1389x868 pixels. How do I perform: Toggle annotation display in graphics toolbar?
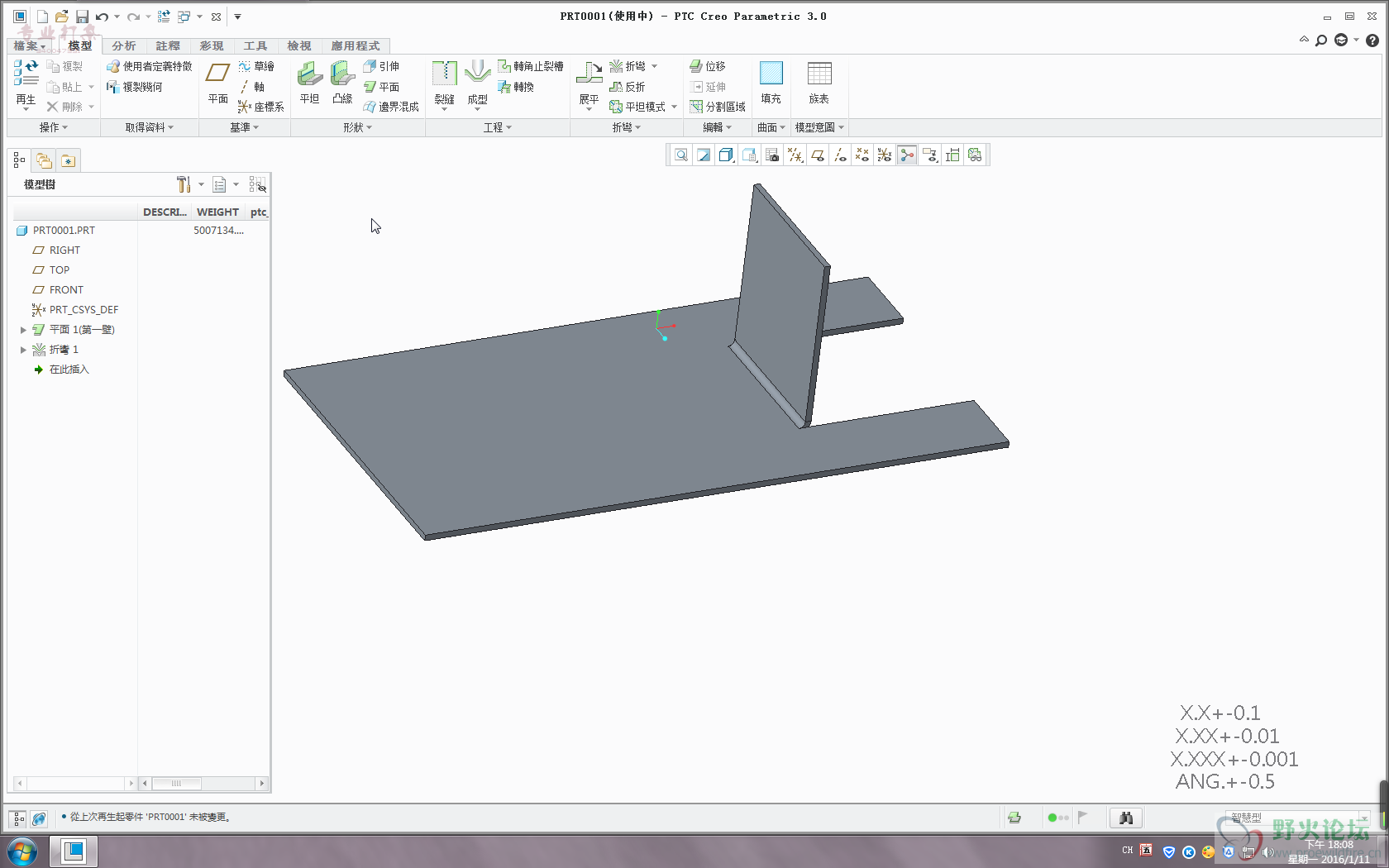coord(929,155)
